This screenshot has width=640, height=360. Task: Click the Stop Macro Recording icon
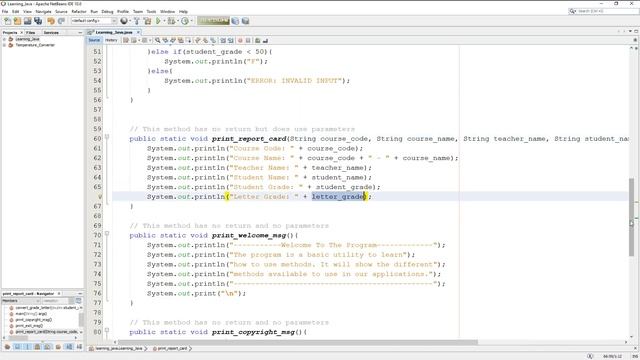click(x=248, y=40)
